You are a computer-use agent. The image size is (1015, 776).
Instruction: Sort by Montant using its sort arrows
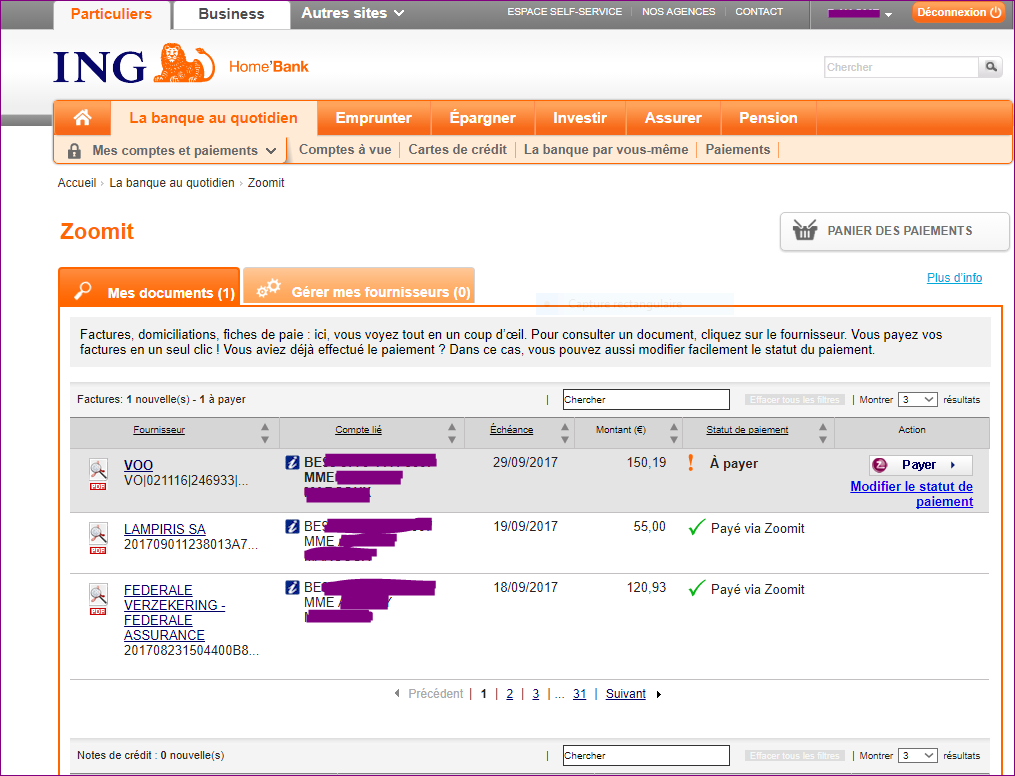point(674,433)
